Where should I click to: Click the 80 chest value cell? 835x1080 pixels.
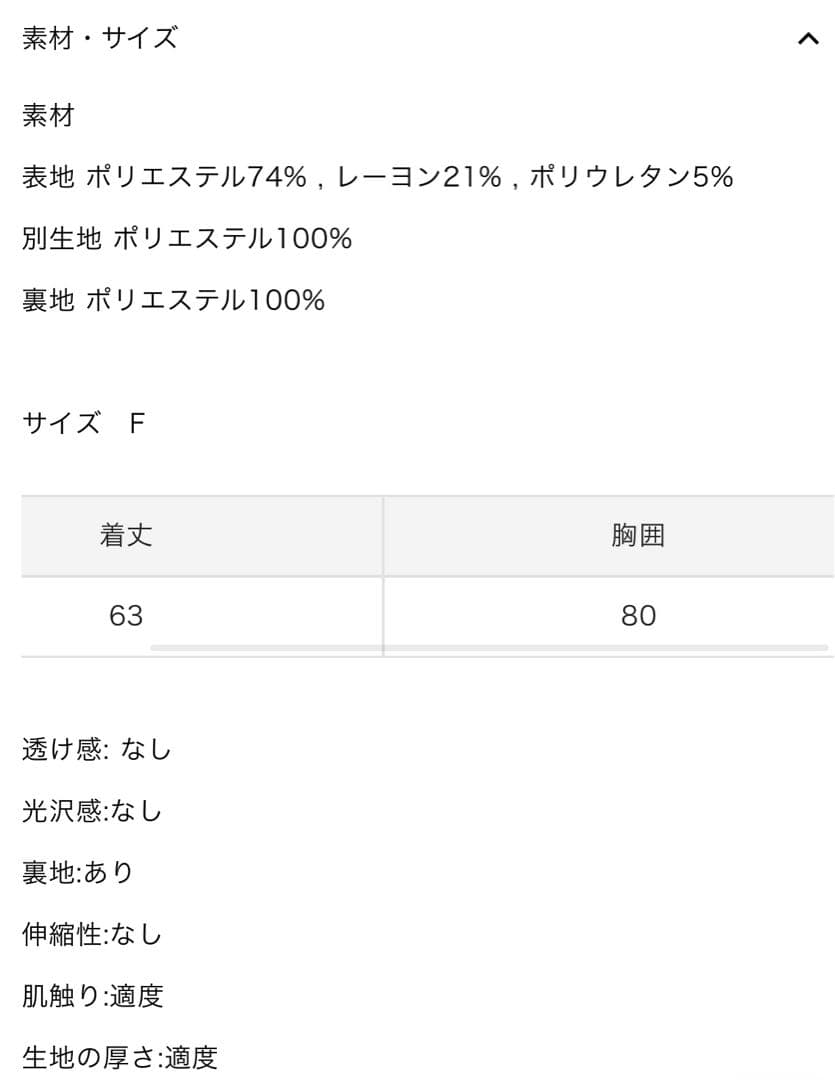[x=638, y=615]
